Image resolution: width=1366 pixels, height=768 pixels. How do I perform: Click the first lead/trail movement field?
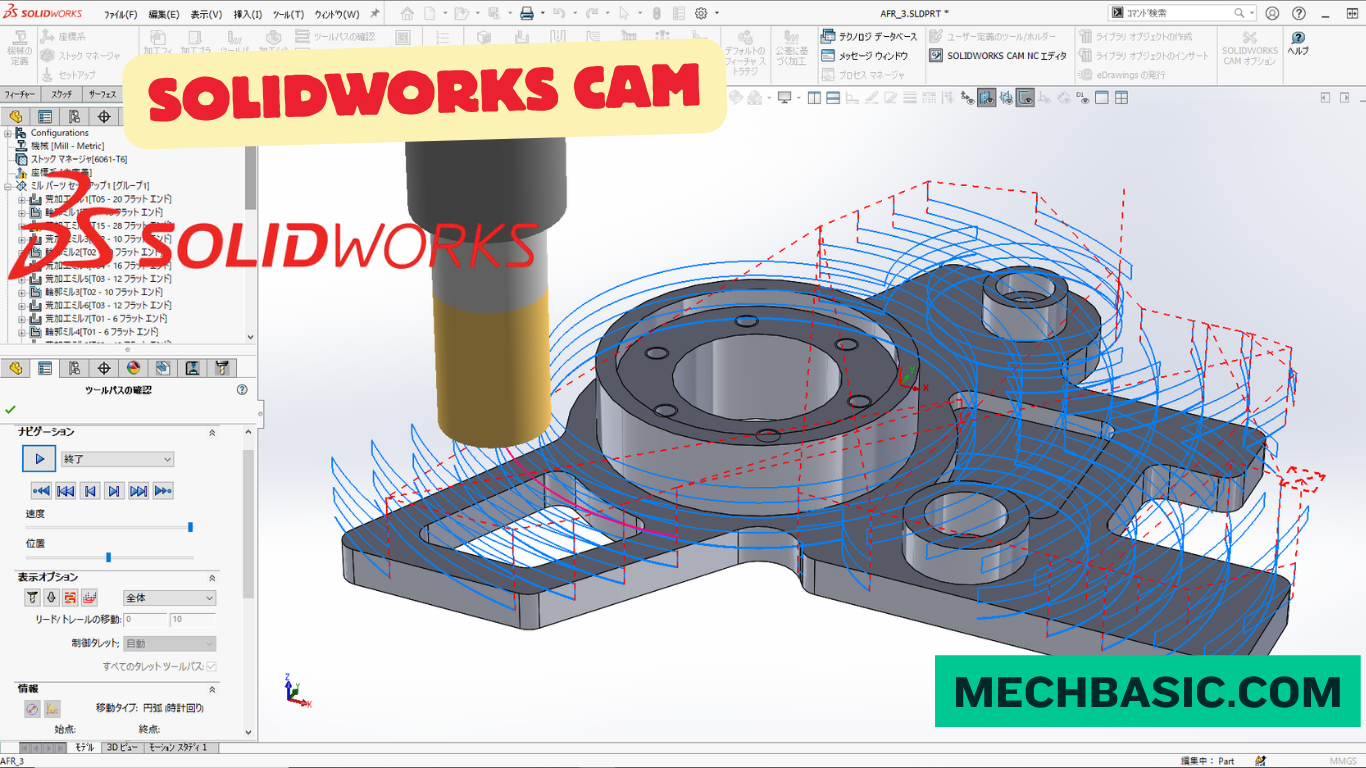tap(145, 620)
